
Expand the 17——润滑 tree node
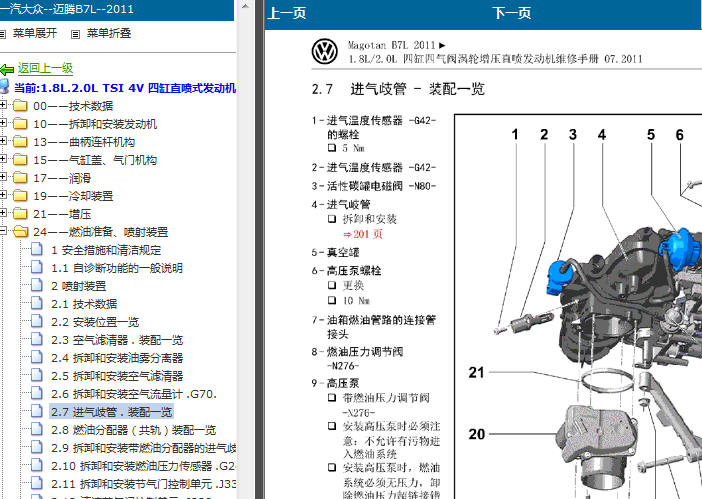pos(3,176)
